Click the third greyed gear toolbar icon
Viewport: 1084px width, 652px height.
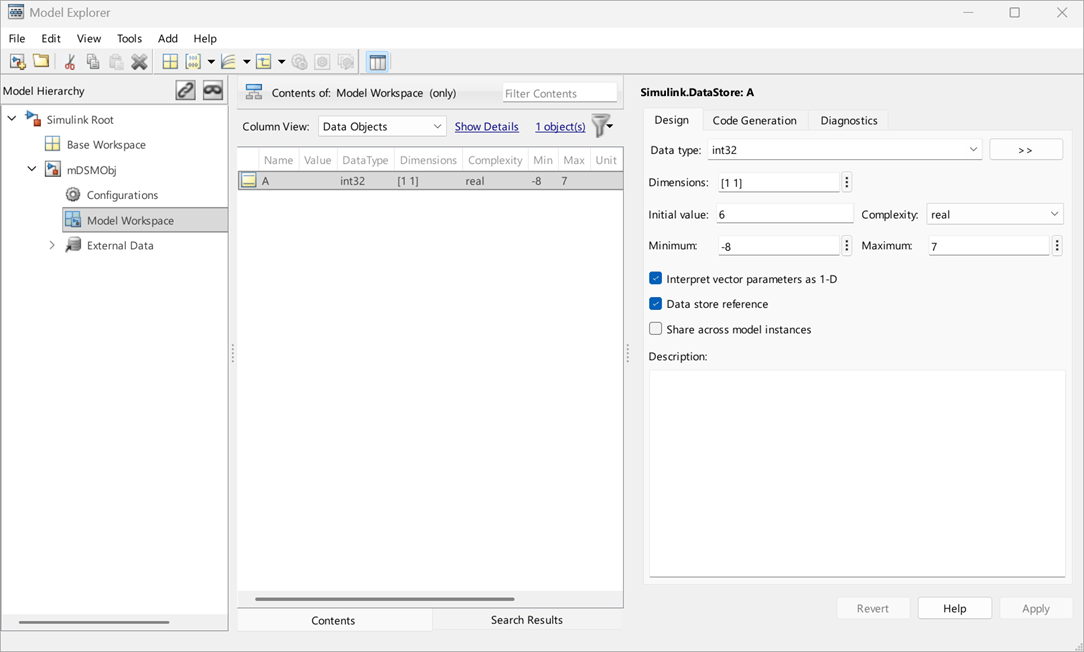(x=346, y=62)
